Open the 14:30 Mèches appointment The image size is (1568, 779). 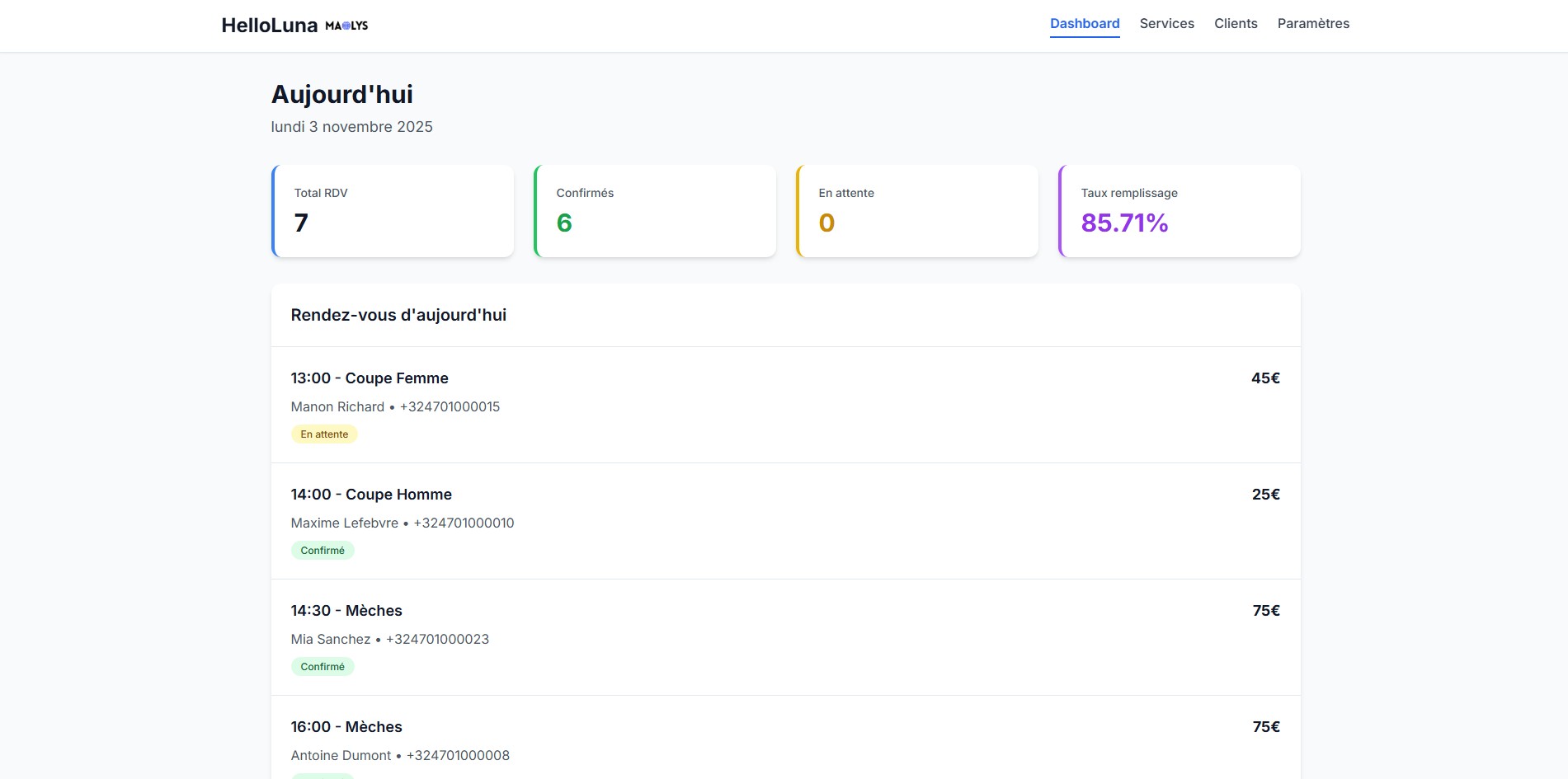[346, 611]
